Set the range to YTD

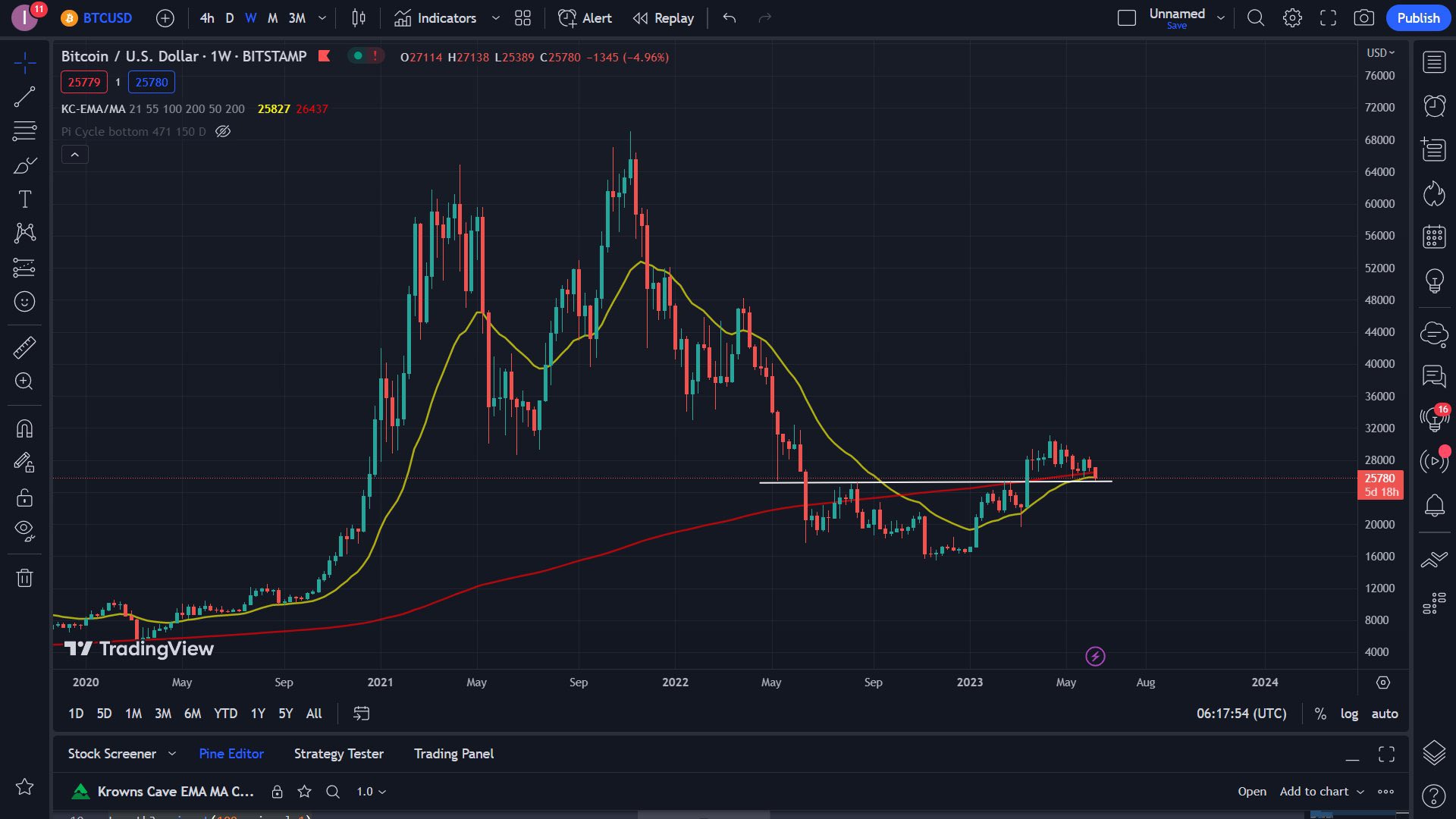point(225,714)
